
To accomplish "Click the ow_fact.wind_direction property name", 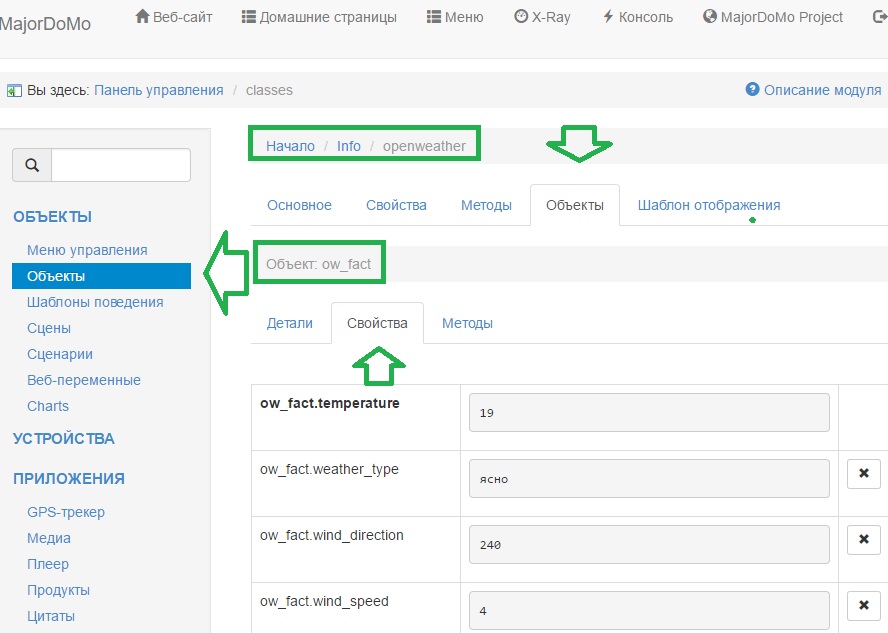I will (x=331, y=536).
